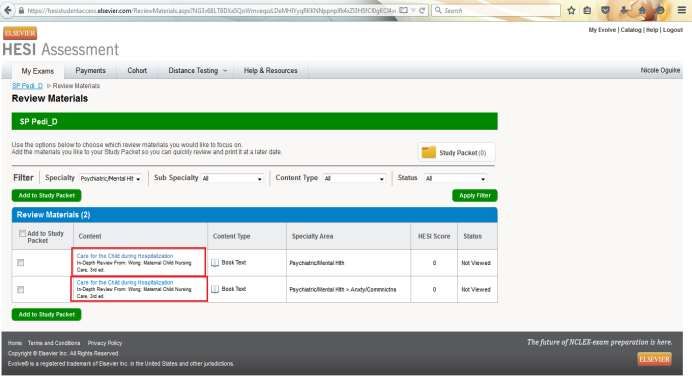Image resolution: width=692 pixels, height=377 pixels.
Task: Click the HESI Score column header
Action: point(434,236)
